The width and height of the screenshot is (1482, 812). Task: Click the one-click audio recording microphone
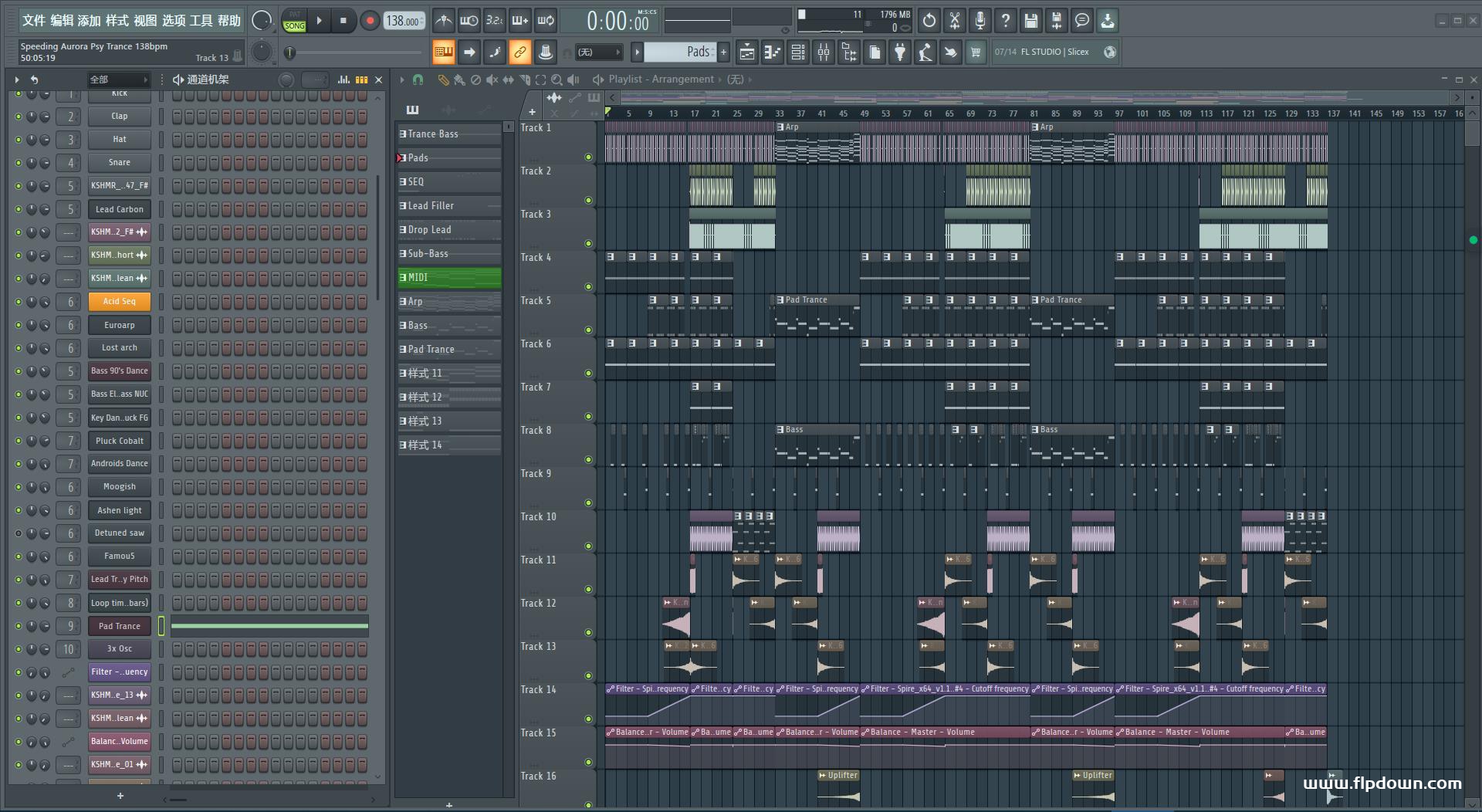click(x=980, y=21)
